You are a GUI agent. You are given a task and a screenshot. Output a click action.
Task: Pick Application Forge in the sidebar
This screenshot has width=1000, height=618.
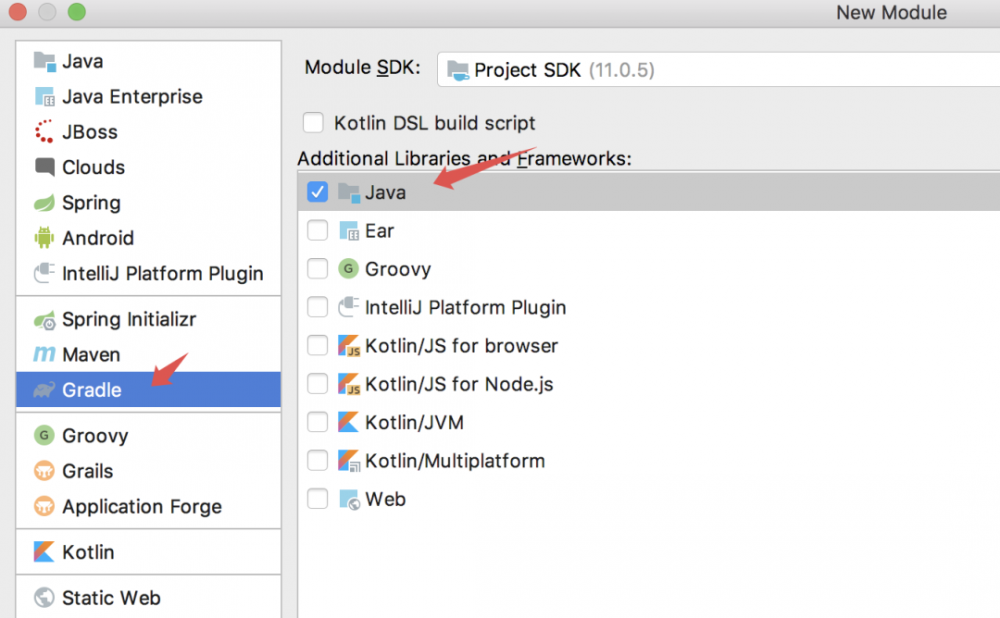point(142,507)
